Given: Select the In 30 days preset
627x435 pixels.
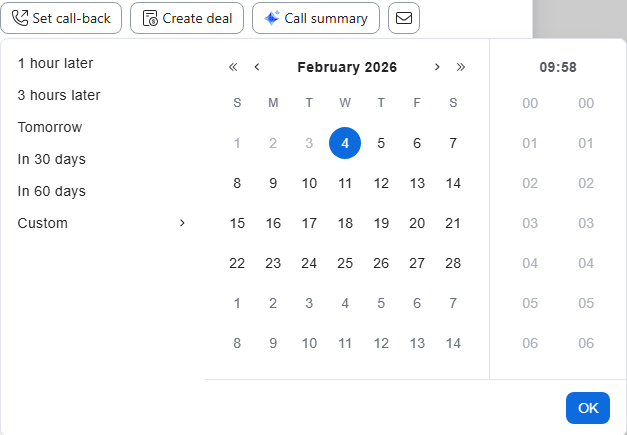Looking at the screenshot, I should [x=52, y=159].
